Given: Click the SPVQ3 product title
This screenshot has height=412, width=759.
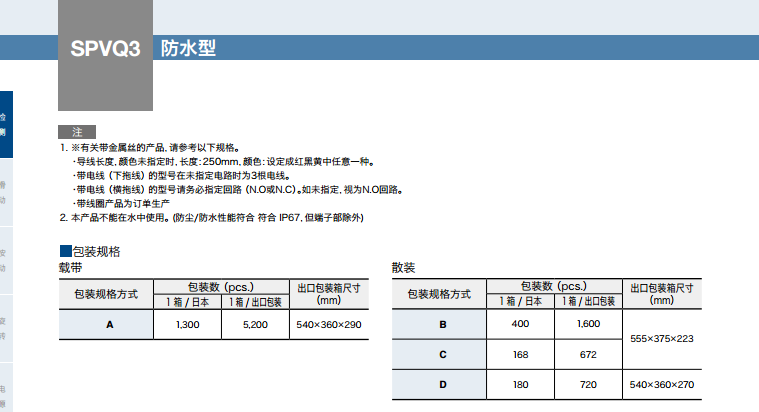Looking at the screenshot, I should click(x=105, y=50).
